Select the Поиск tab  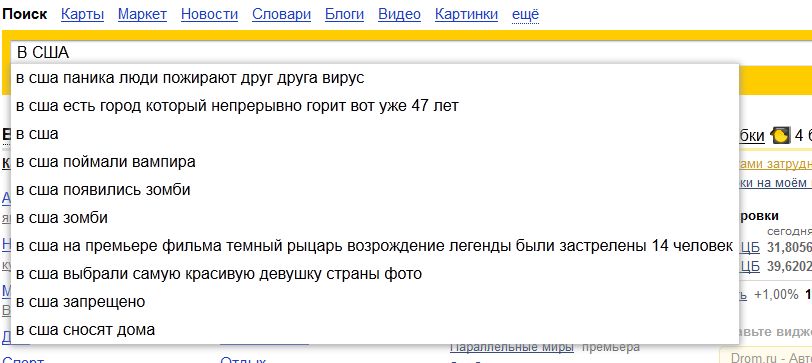(x=24, y=14)
